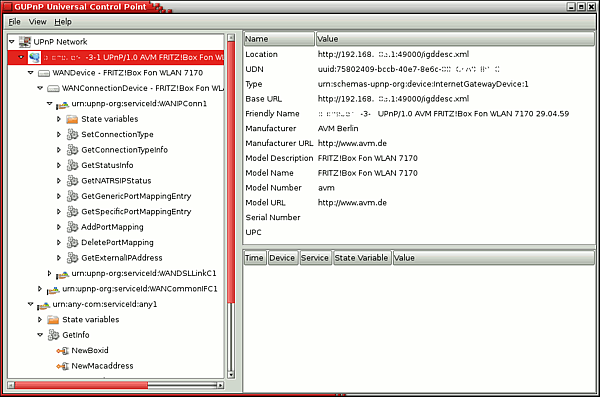600x397 pixels.
Task: Click the Location row's igddesc.xml URL
Action: 393,54
